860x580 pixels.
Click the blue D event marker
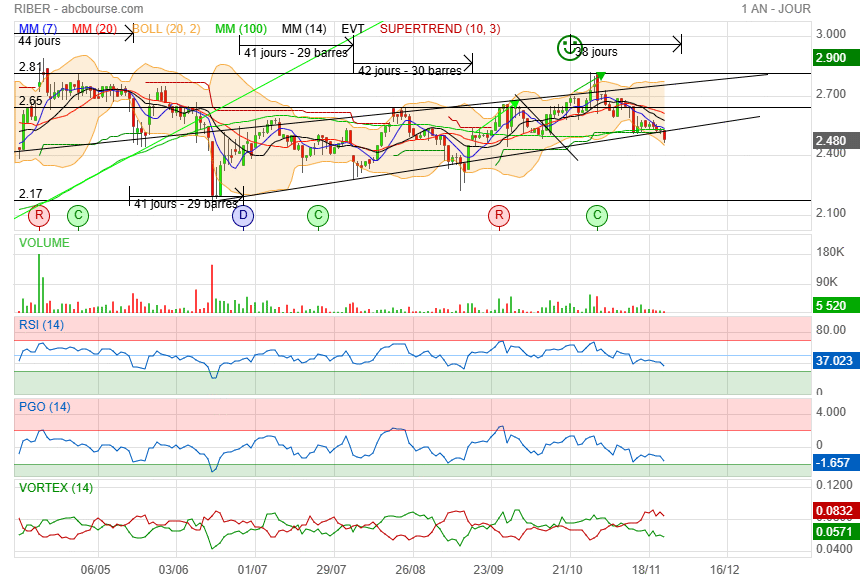[x=244, y=215]
